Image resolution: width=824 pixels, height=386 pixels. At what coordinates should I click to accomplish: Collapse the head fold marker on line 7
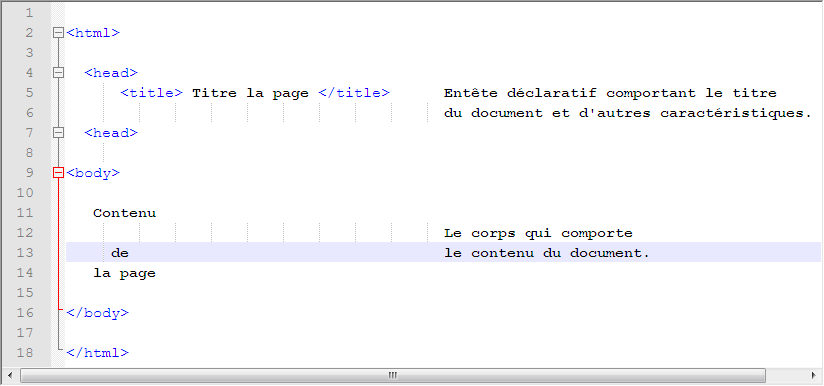58,133
